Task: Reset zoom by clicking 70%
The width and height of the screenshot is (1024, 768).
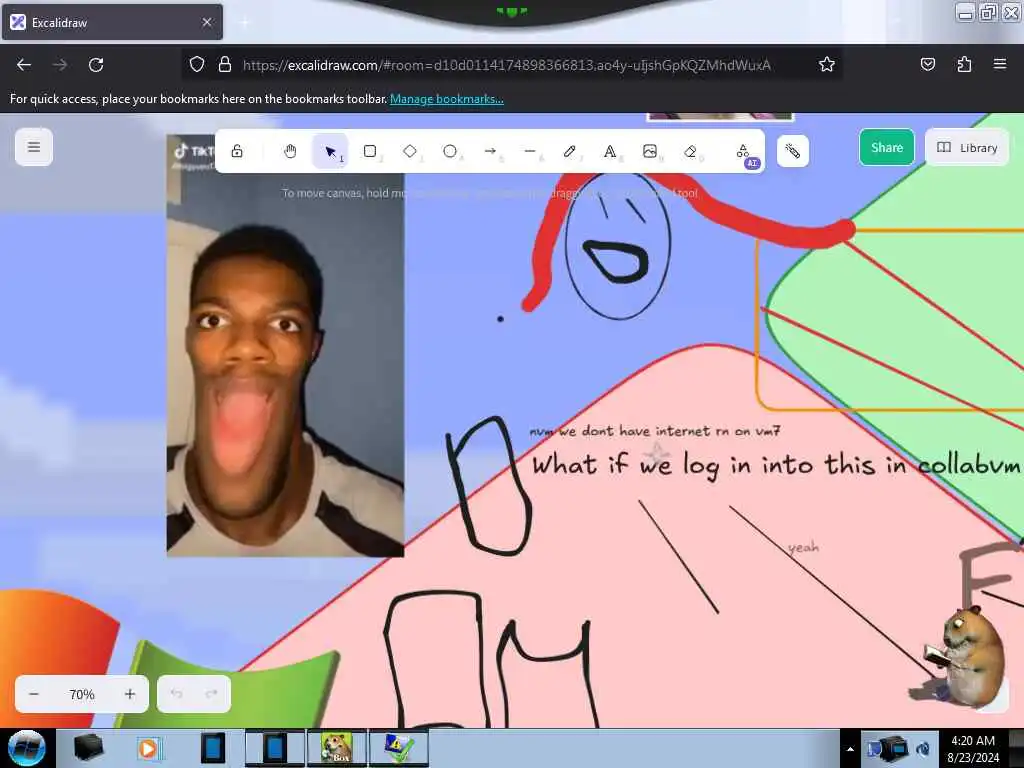Action: tap(82, 694)
